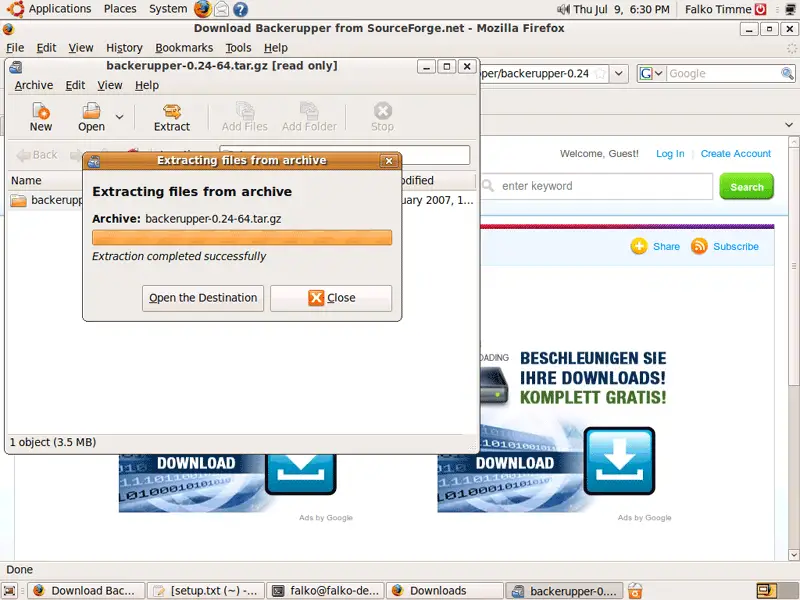Click the Thu Jul 9 clock
This screenshot has width=800, height=600.
pos(621,9)
